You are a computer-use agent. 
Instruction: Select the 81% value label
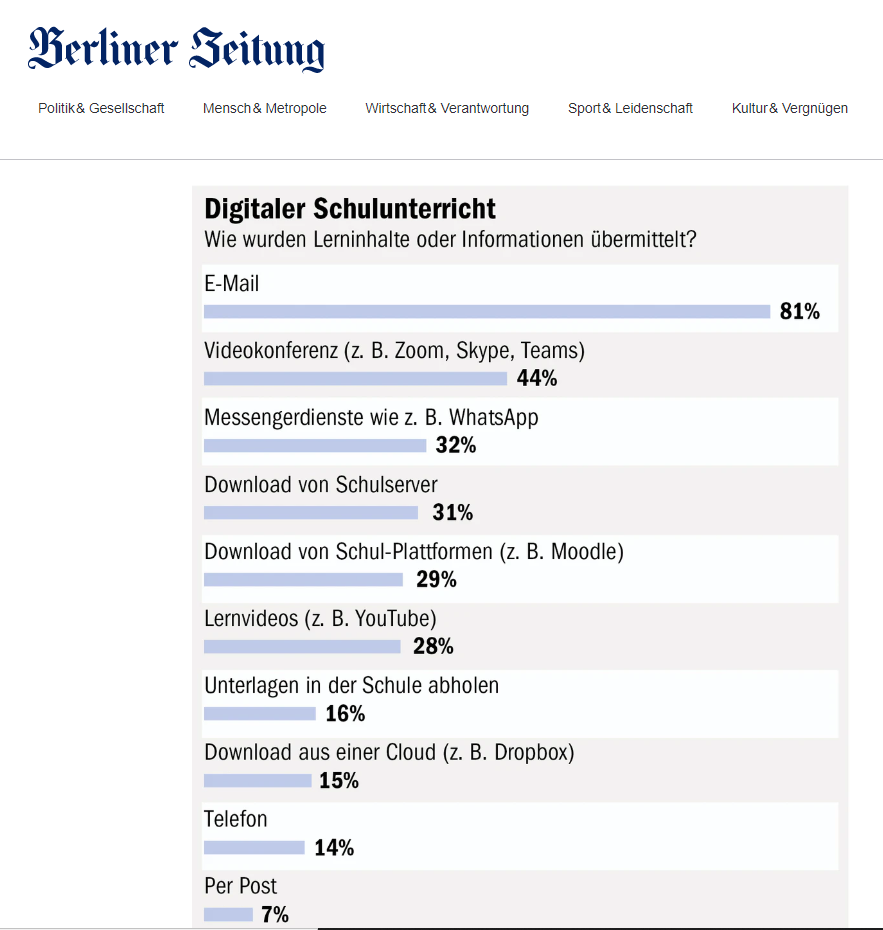pyautogui.click(x=800, y=312)
